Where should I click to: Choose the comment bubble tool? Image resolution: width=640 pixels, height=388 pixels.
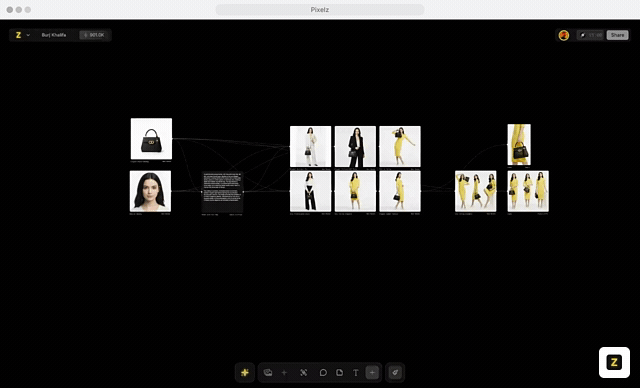pos(323,372)
